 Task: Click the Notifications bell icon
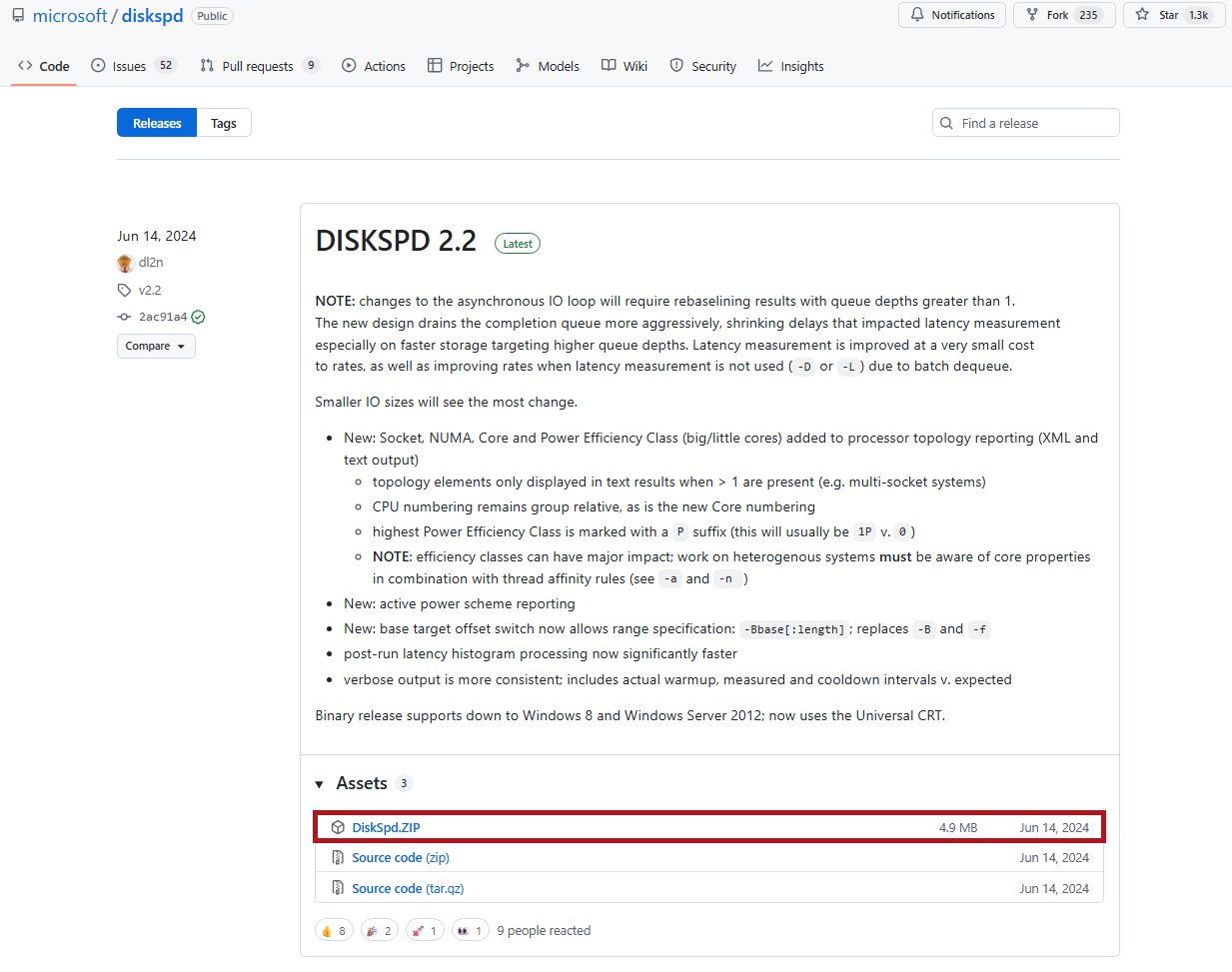(x=917, y=15)
